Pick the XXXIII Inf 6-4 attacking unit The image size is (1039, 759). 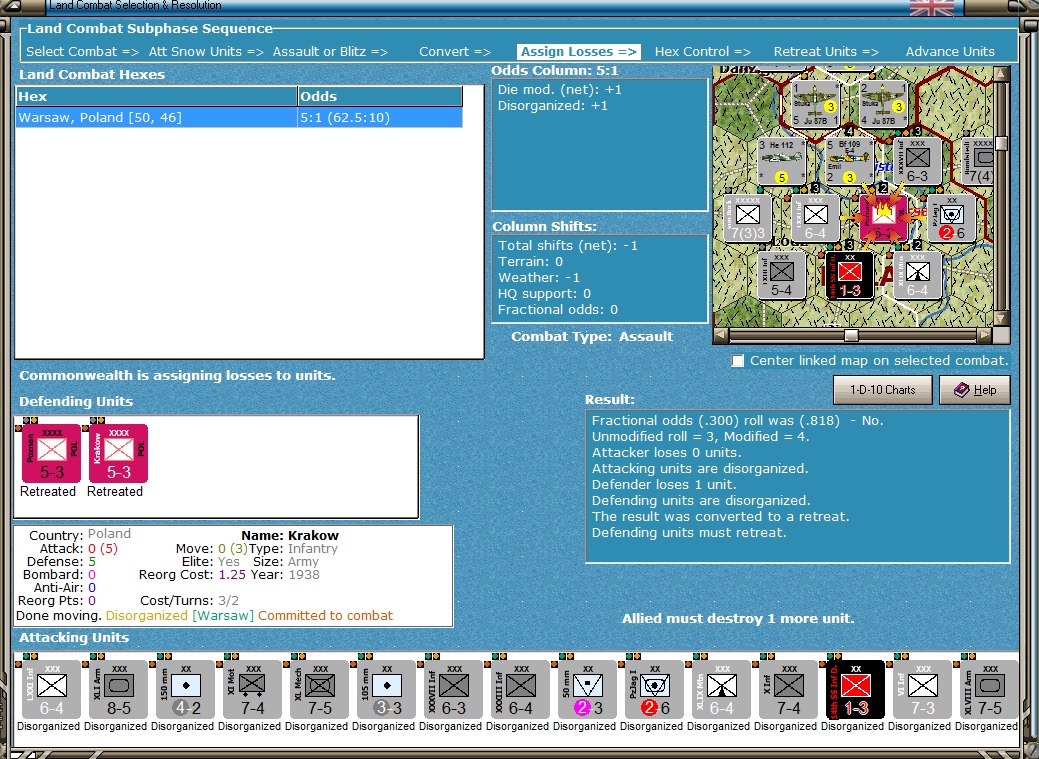pos(521,689)
